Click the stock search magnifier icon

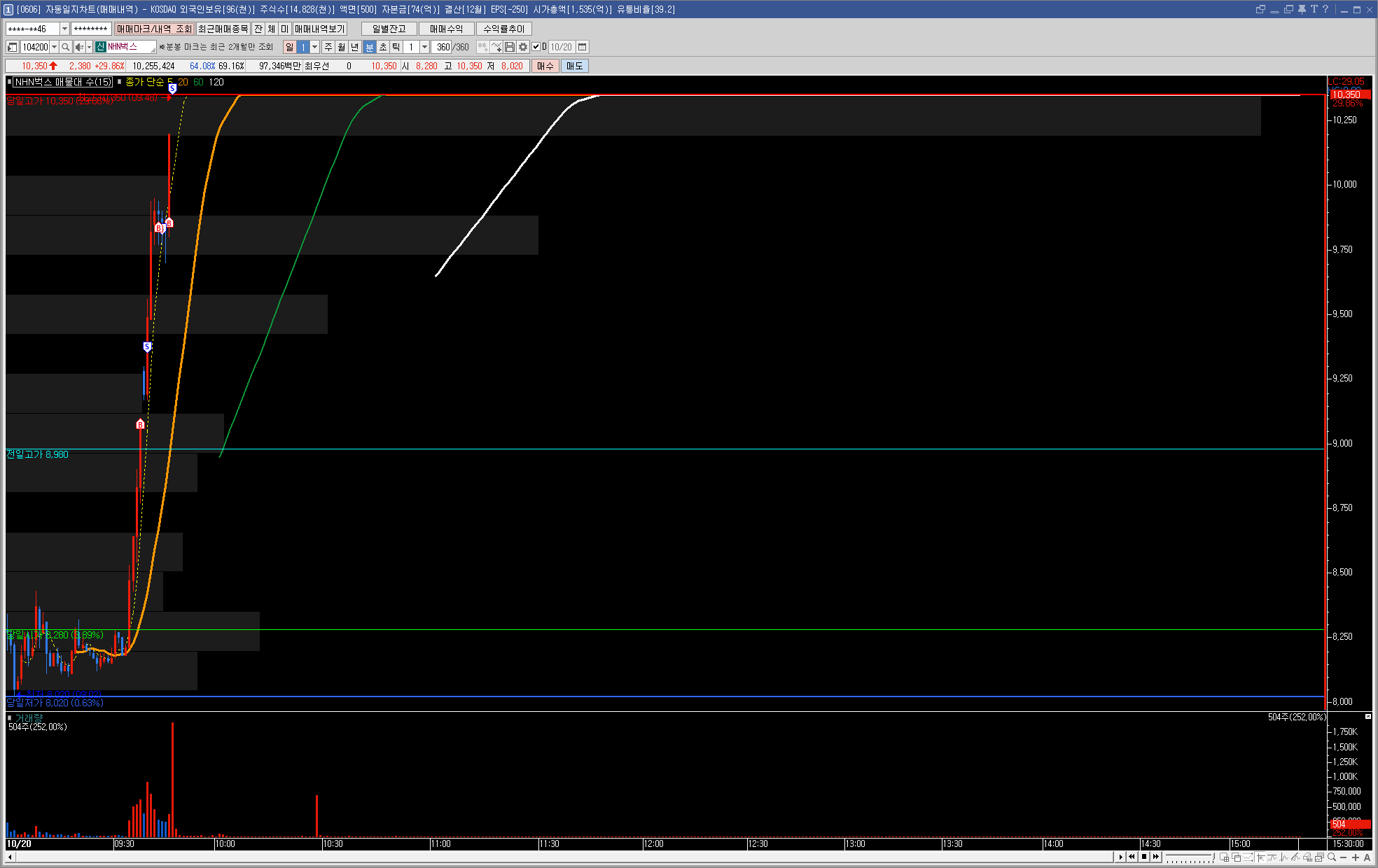[65, 47]
